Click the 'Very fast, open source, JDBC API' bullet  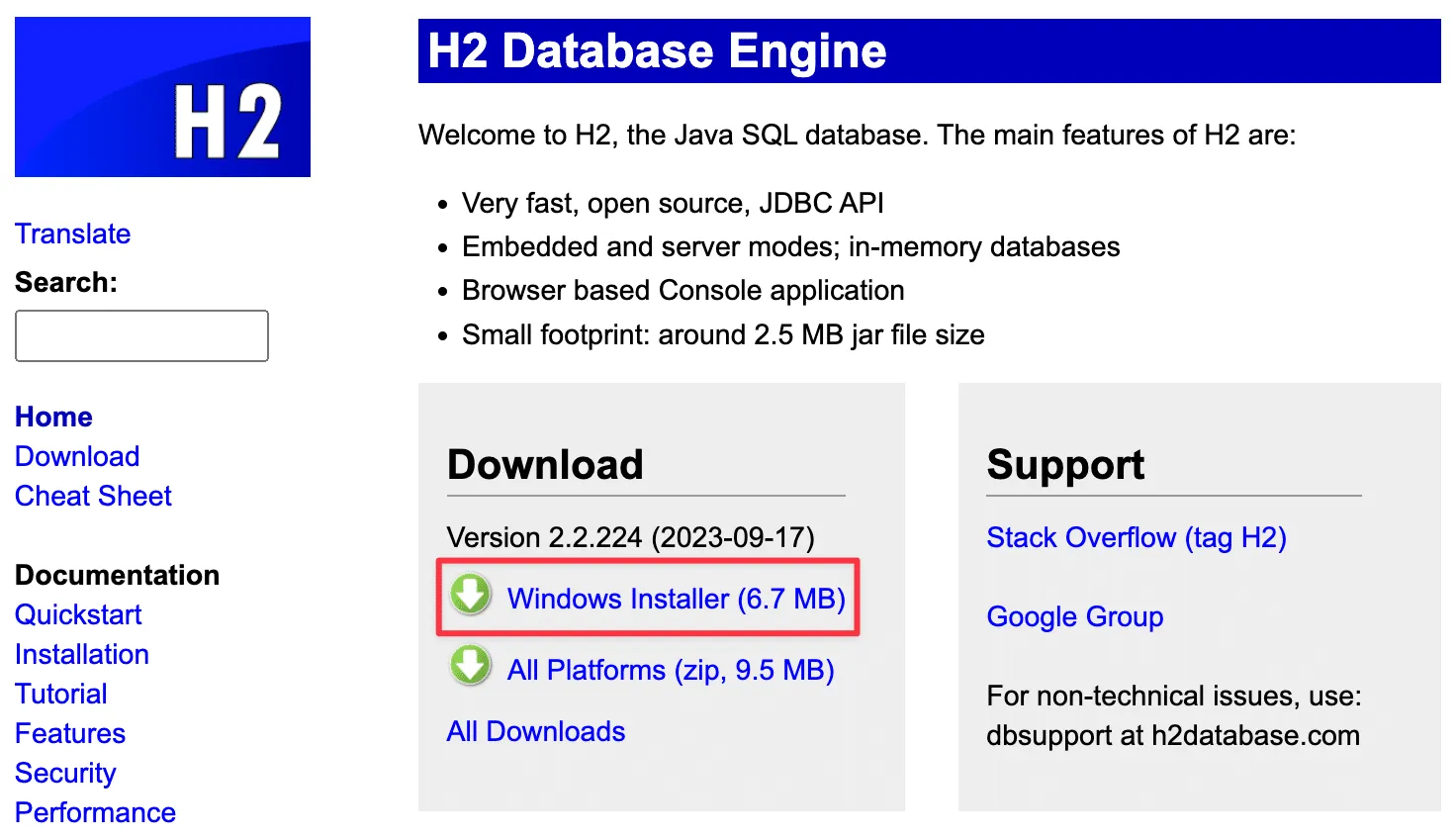pos(673,203)
